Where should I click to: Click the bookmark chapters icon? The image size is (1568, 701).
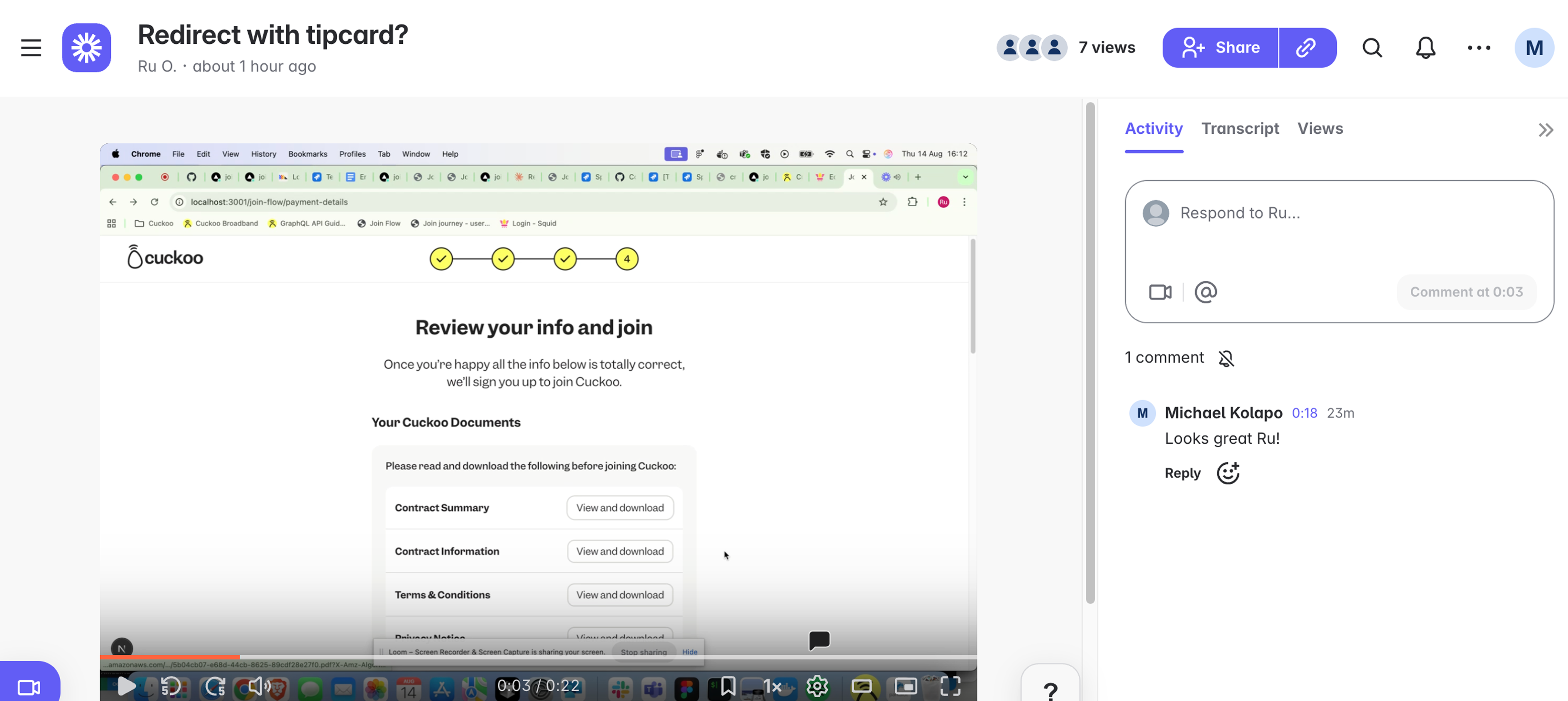[728, 687]
